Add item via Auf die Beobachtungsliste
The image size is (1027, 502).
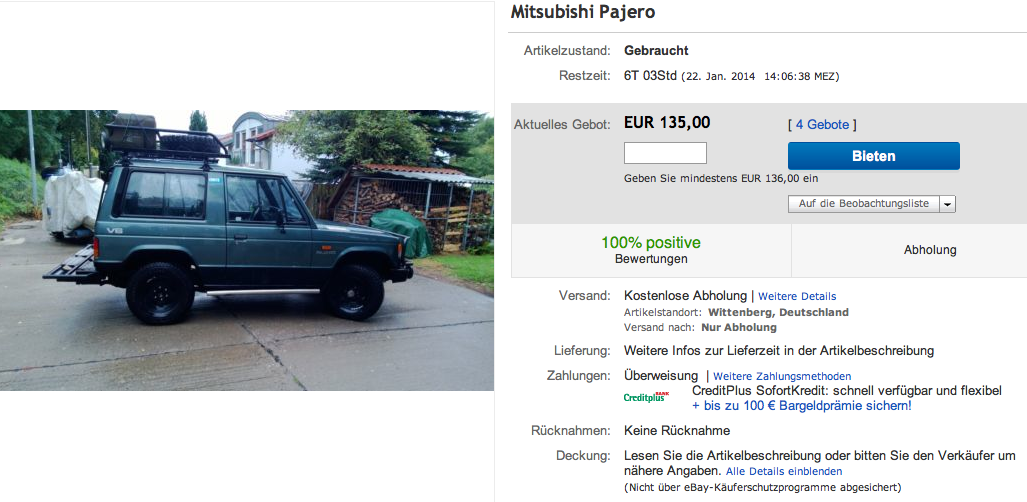tap(863, 204)
